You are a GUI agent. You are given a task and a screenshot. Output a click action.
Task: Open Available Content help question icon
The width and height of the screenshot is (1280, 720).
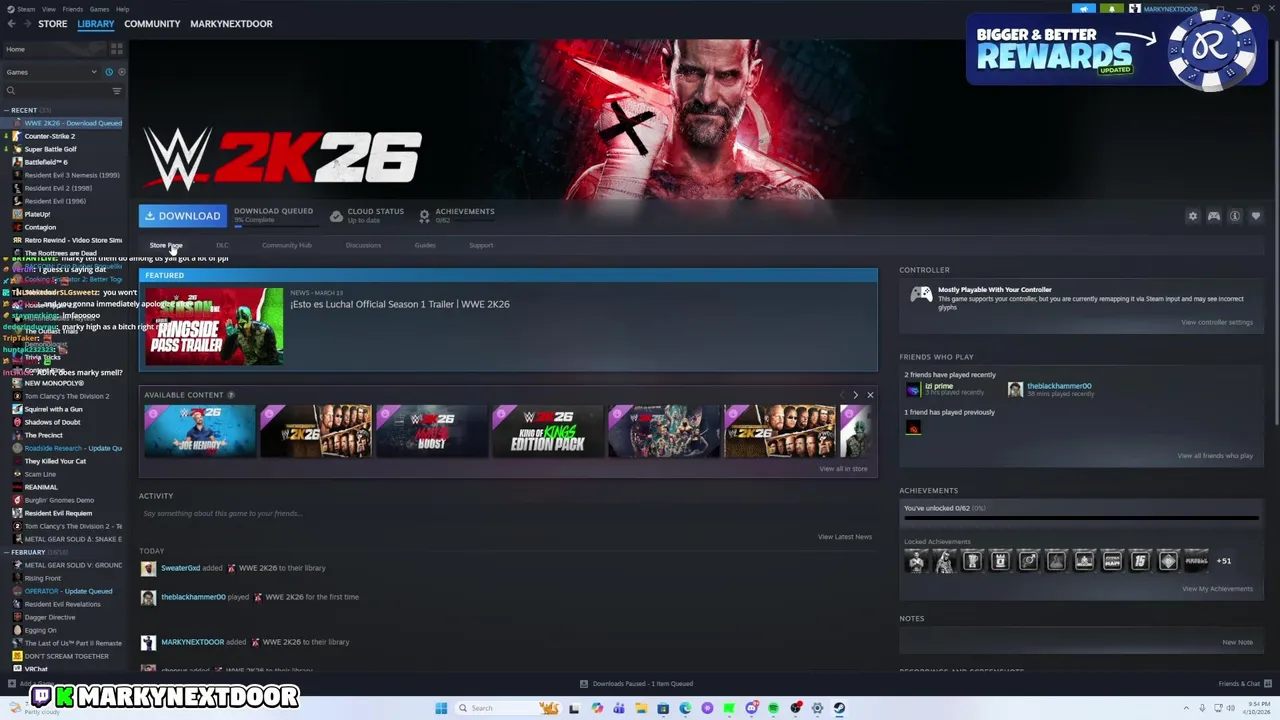pos(231,395)
